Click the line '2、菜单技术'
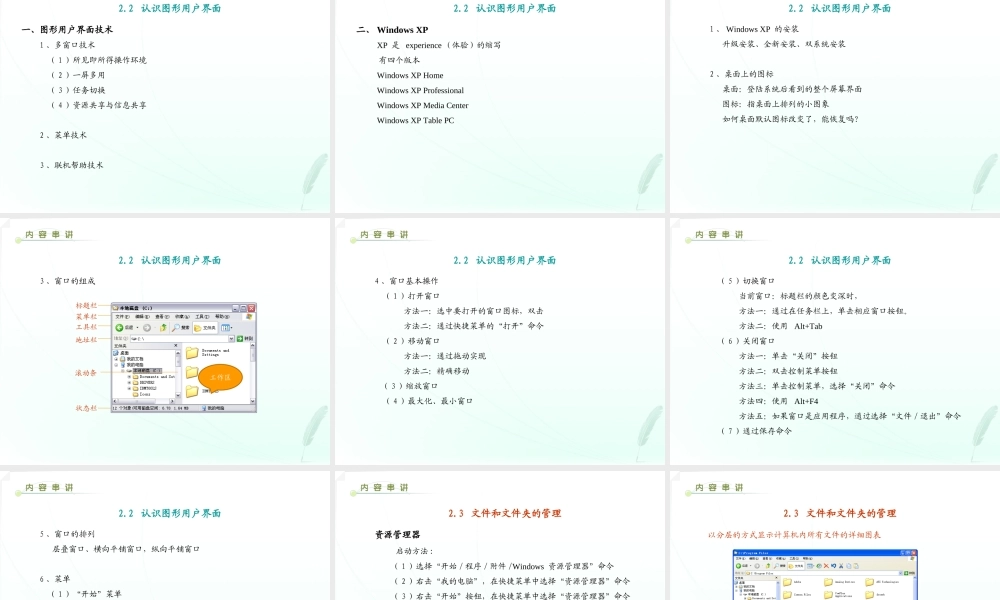Viewport: 1000px width, 600px height. (62, 135)
